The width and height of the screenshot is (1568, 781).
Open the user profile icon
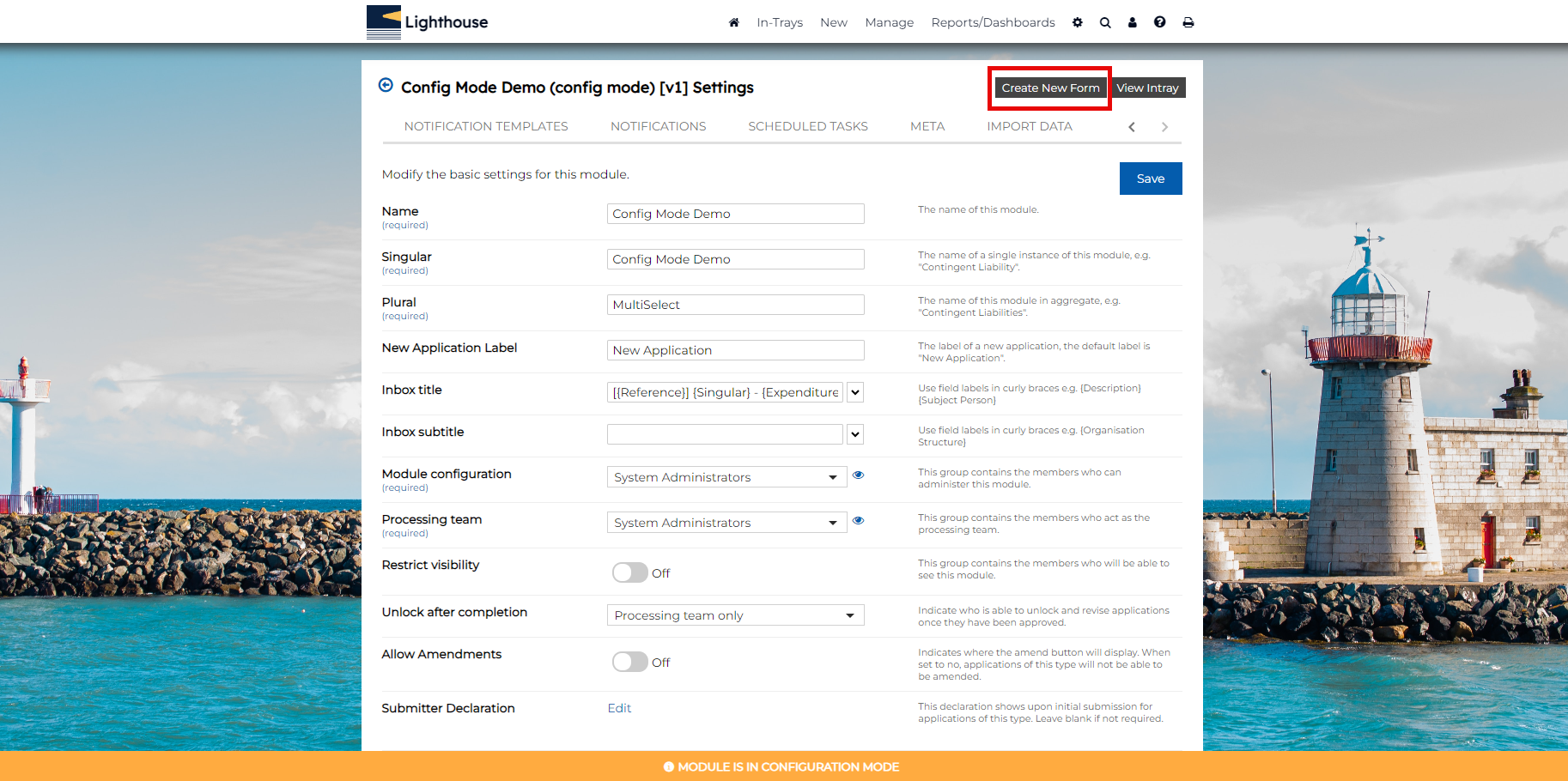(1133, 22)
